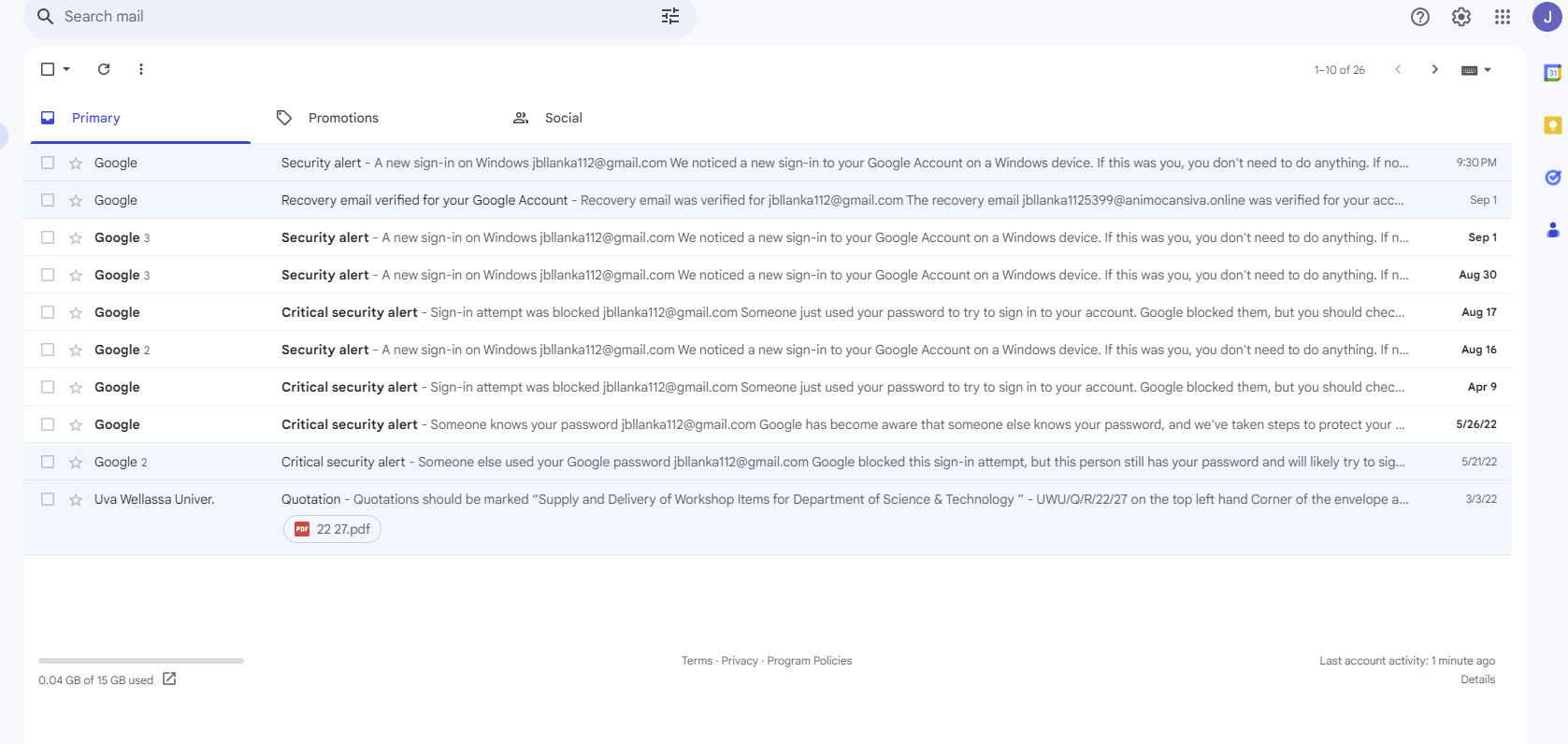Open the Google apps grid
This screenshot has height=744, width=1568.
(x=1503, y=17)
